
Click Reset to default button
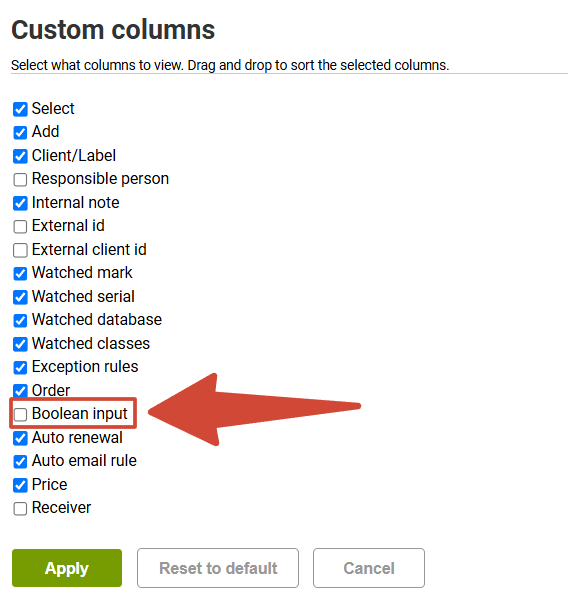[x=218, y=568]
